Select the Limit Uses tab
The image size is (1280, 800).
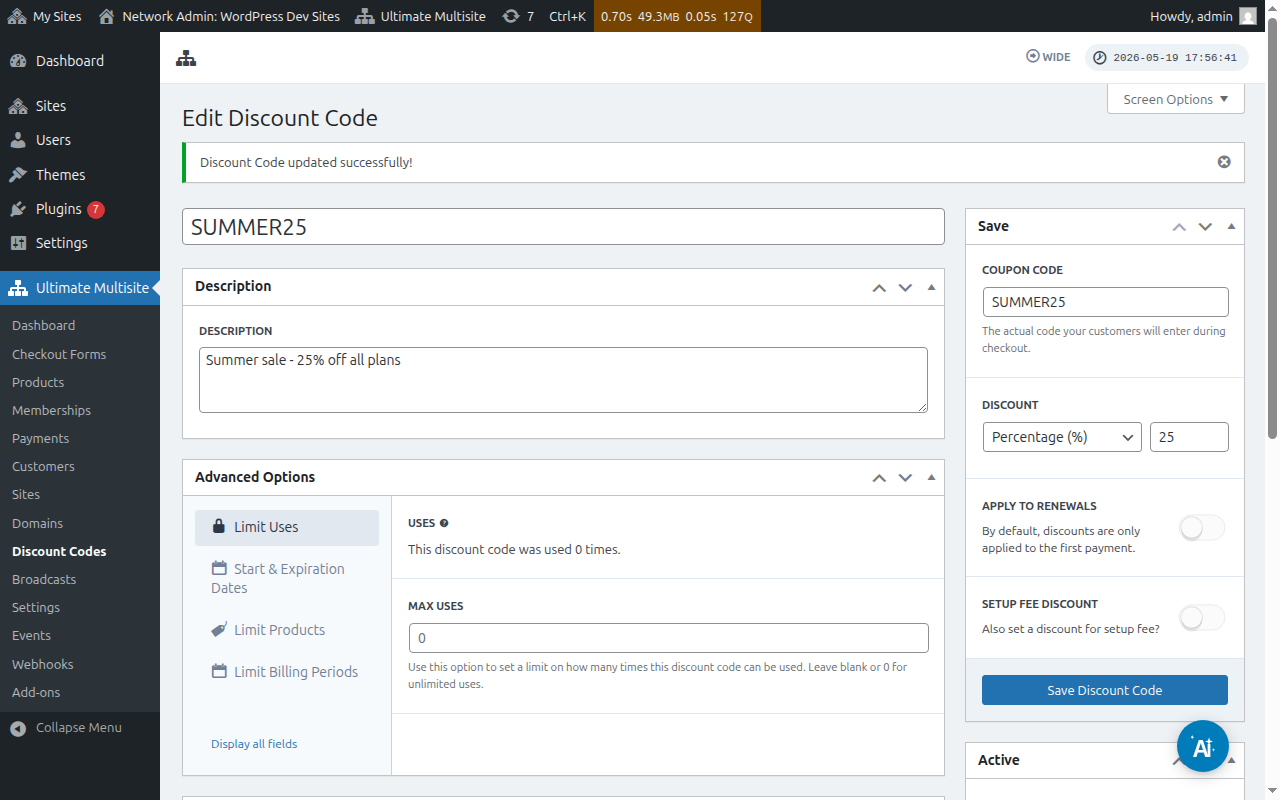(x=287, y=528)
